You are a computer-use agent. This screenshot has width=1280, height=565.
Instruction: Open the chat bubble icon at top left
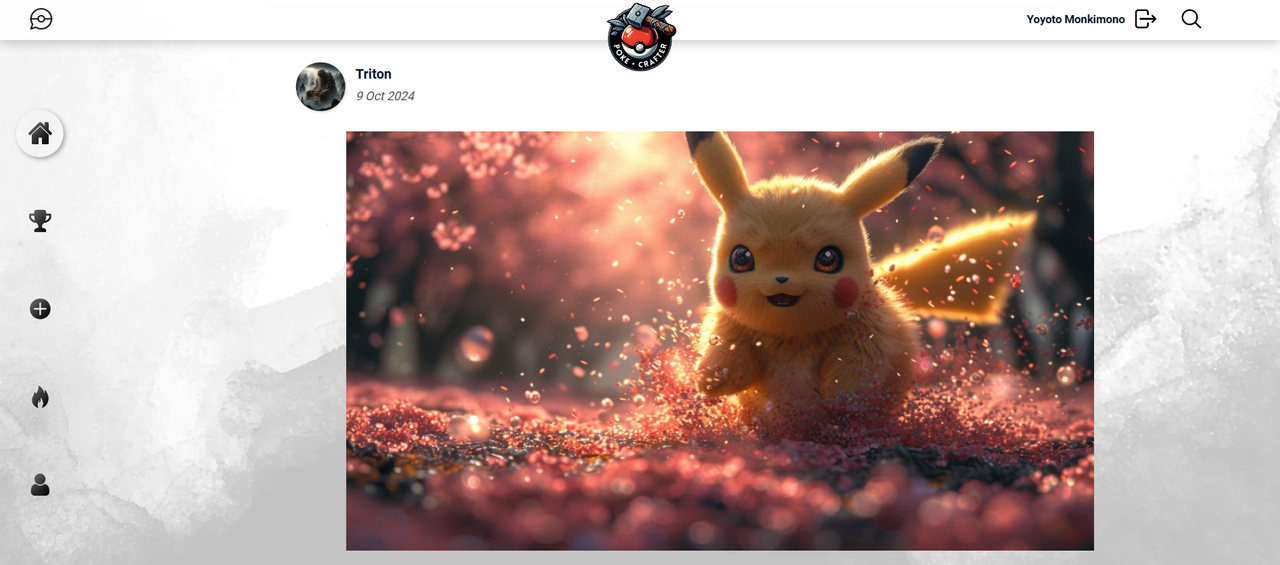41,19
